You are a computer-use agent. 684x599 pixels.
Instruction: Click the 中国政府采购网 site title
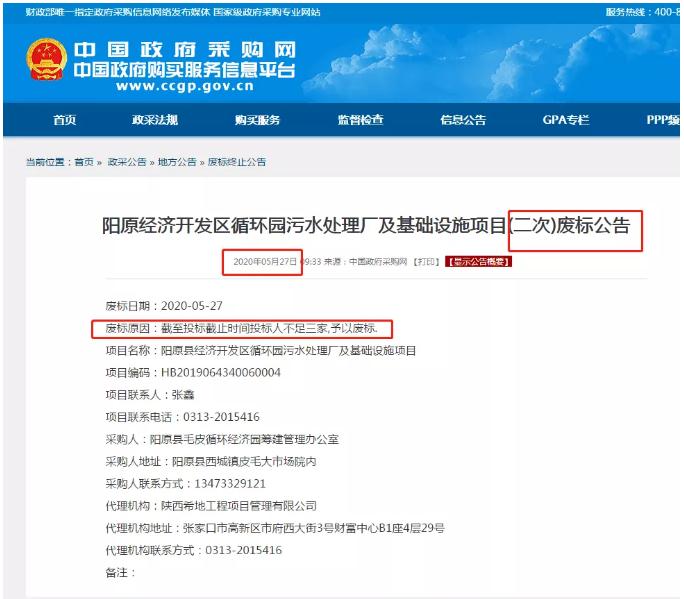point(185,50)
